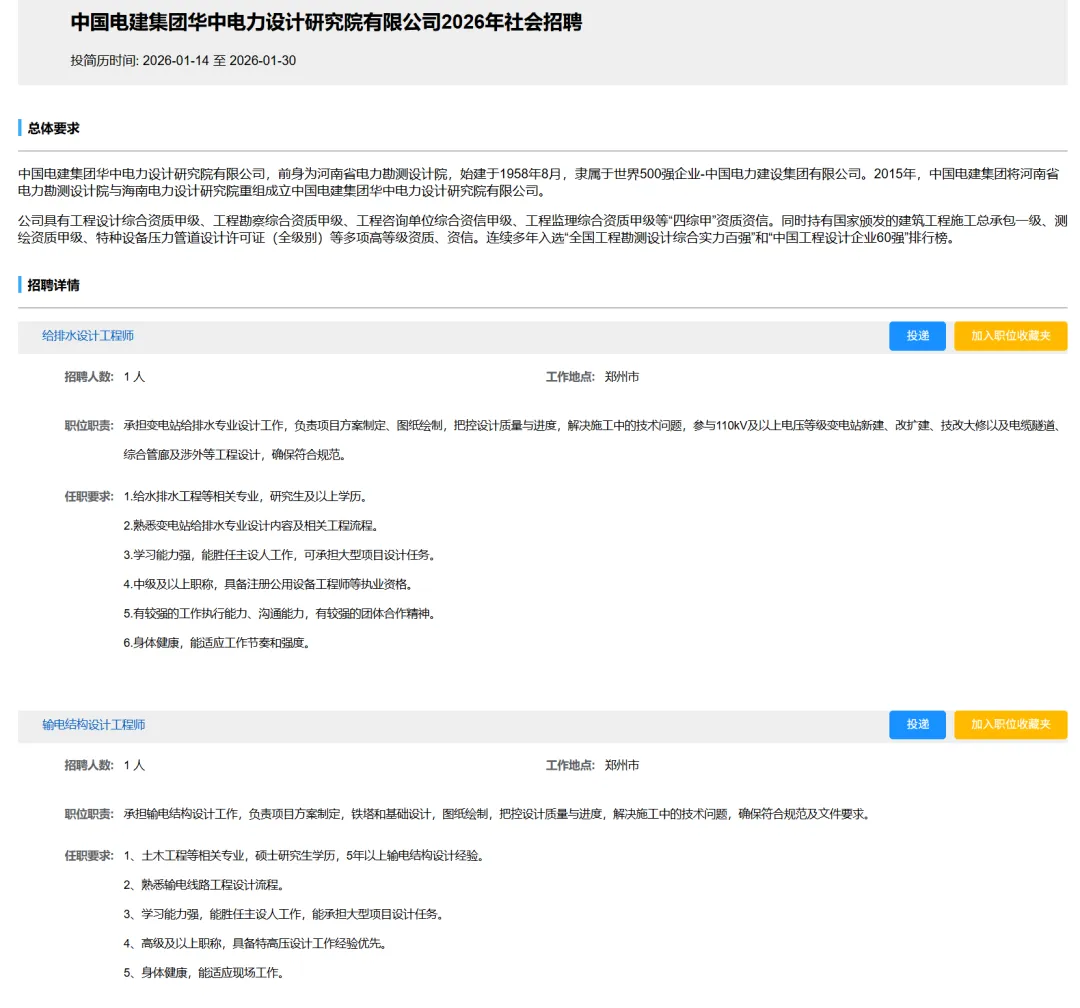Viewport: 1080px width, 1008px height.
Task: Click requirement 6.身体健康，能适应工作节奏和强度
Action: (218, 643)
